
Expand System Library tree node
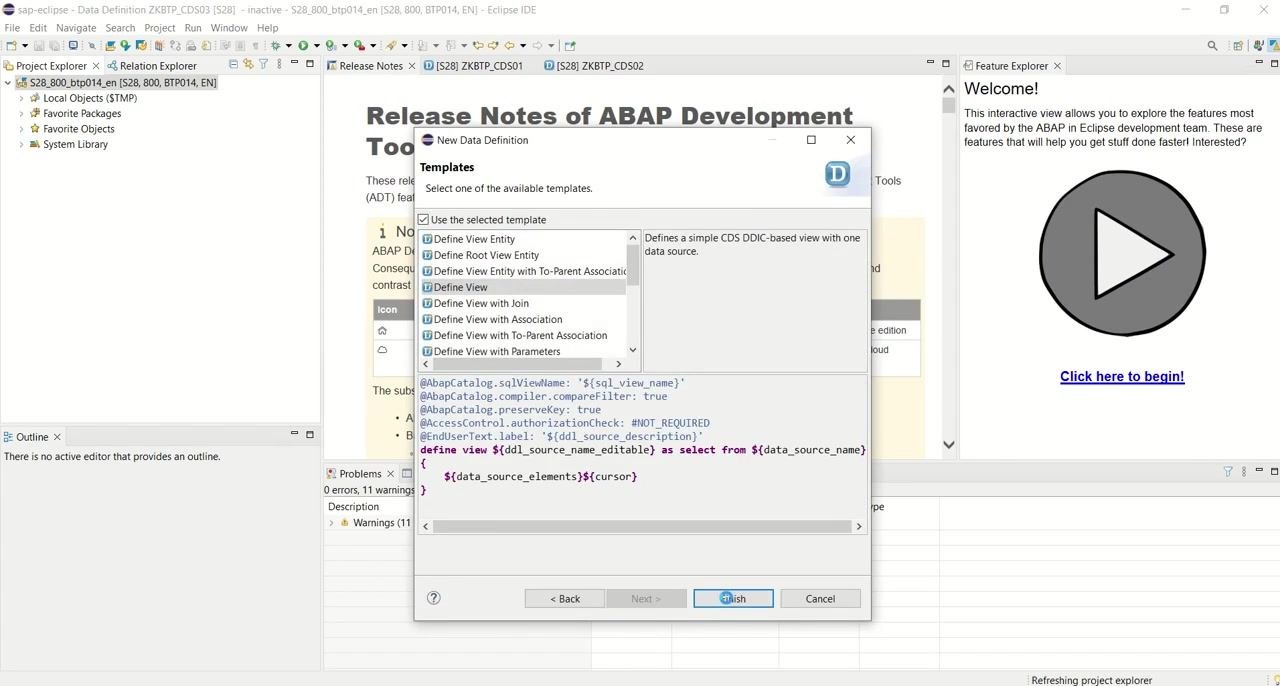tap(22, 144)
